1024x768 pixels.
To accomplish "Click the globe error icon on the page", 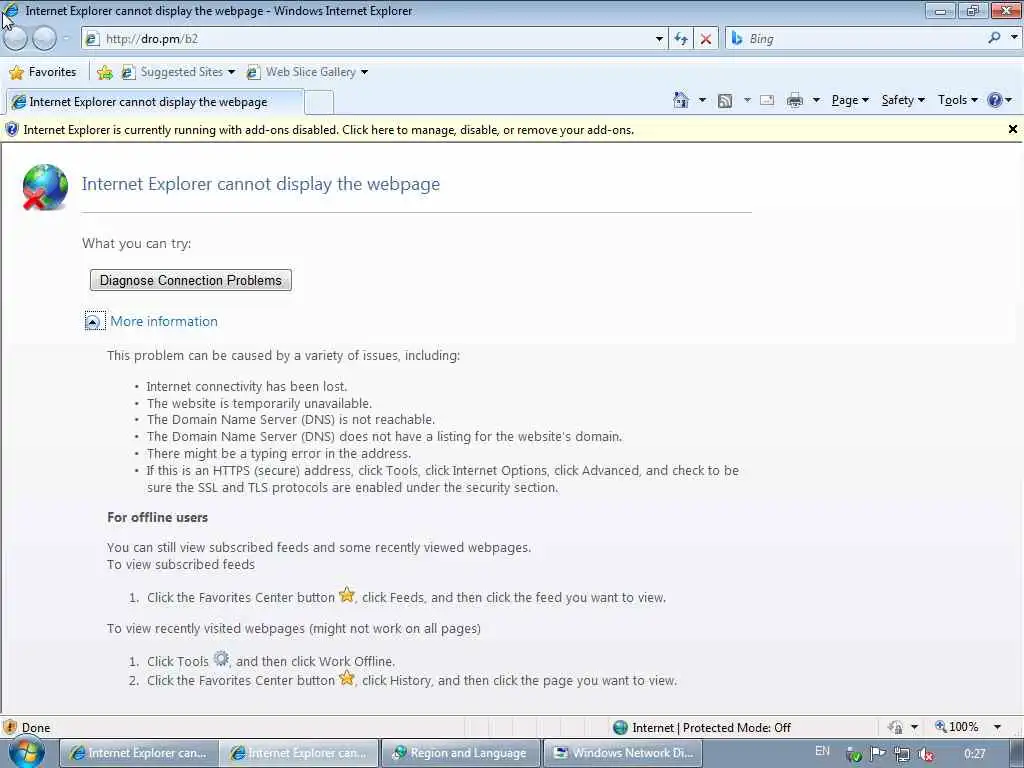I will point(44,187).
